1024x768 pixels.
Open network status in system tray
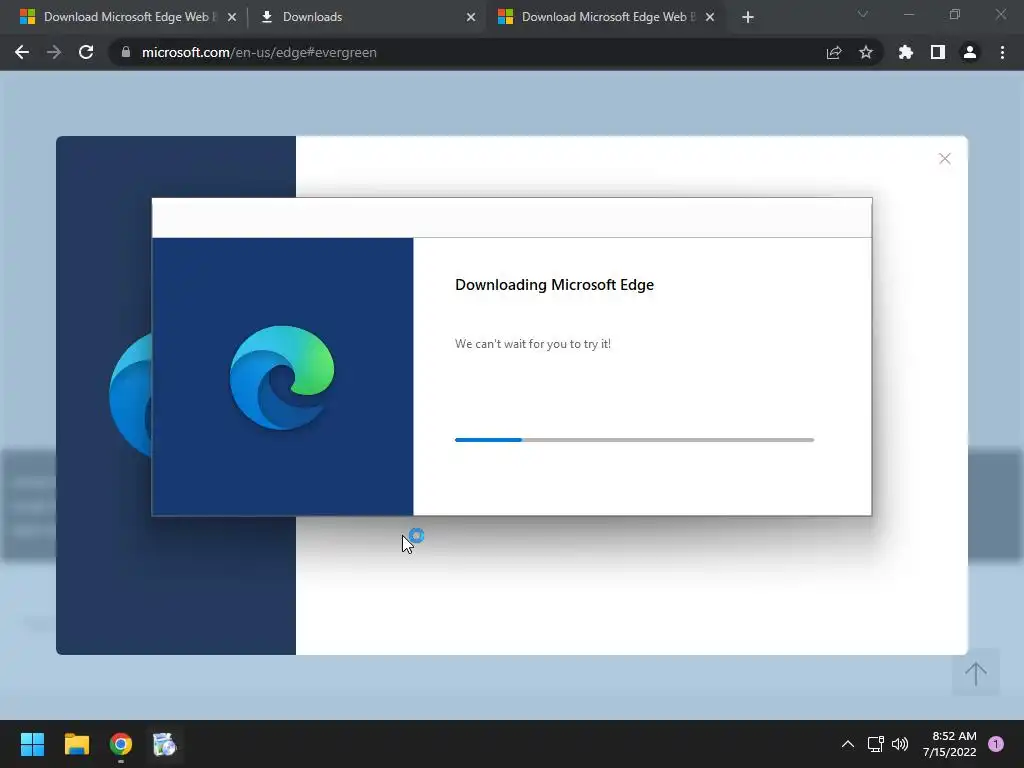click(875, 744)
